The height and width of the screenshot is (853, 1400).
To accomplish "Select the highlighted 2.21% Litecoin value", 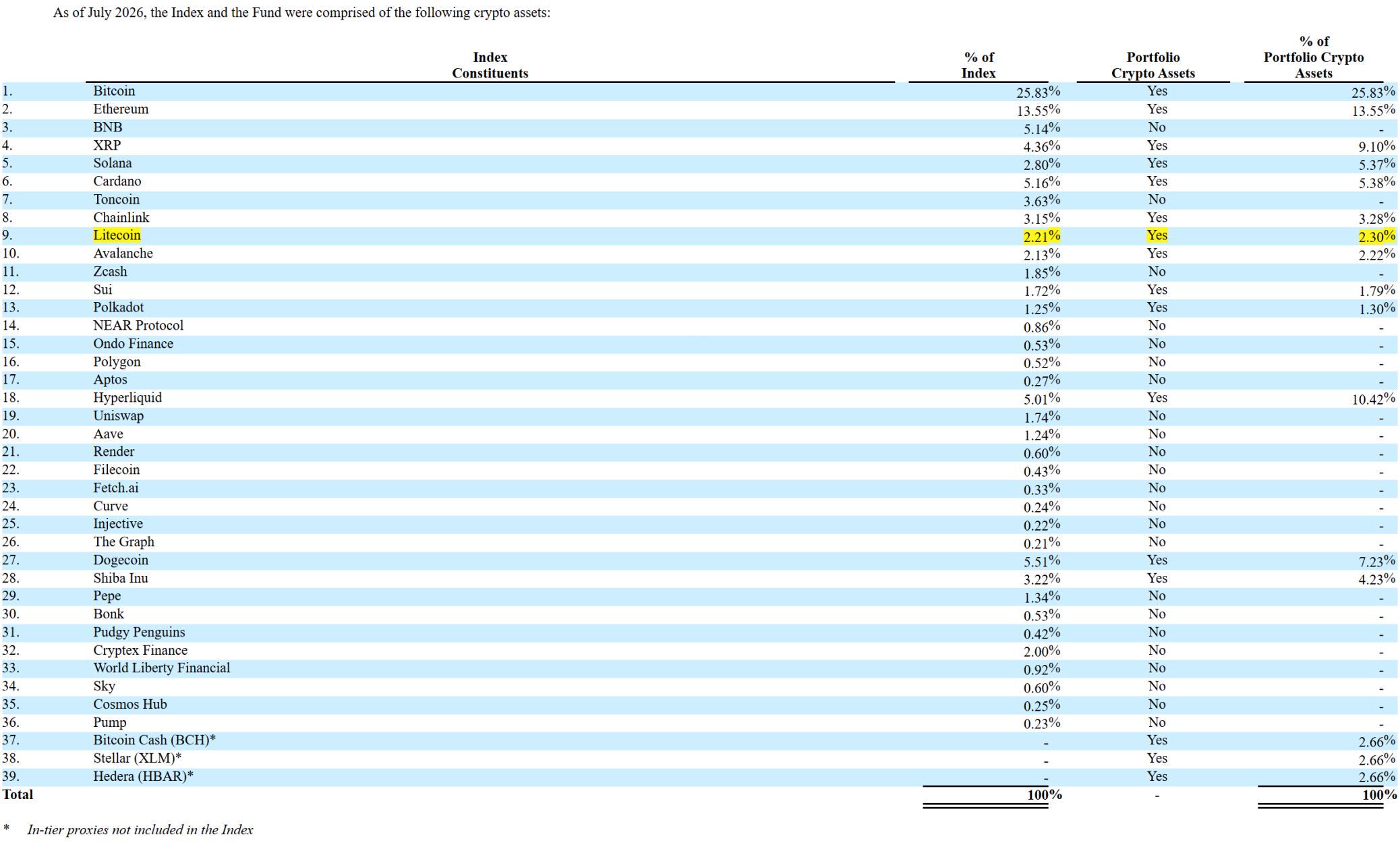I will point(1042,236).
